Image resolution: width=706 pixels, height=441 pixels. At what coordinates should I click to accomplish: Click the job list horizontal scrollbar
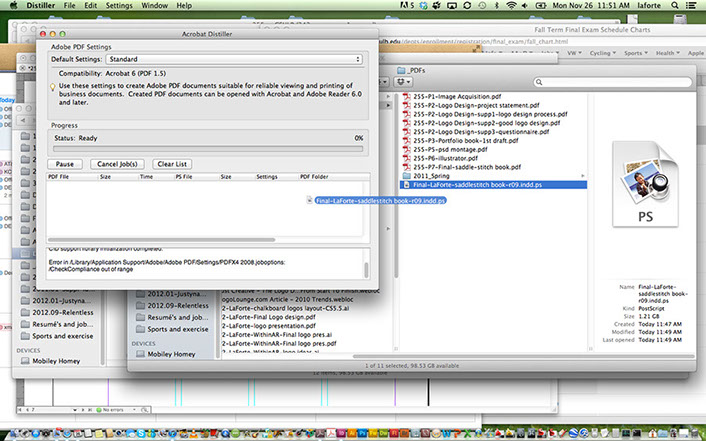pos(161,240)
